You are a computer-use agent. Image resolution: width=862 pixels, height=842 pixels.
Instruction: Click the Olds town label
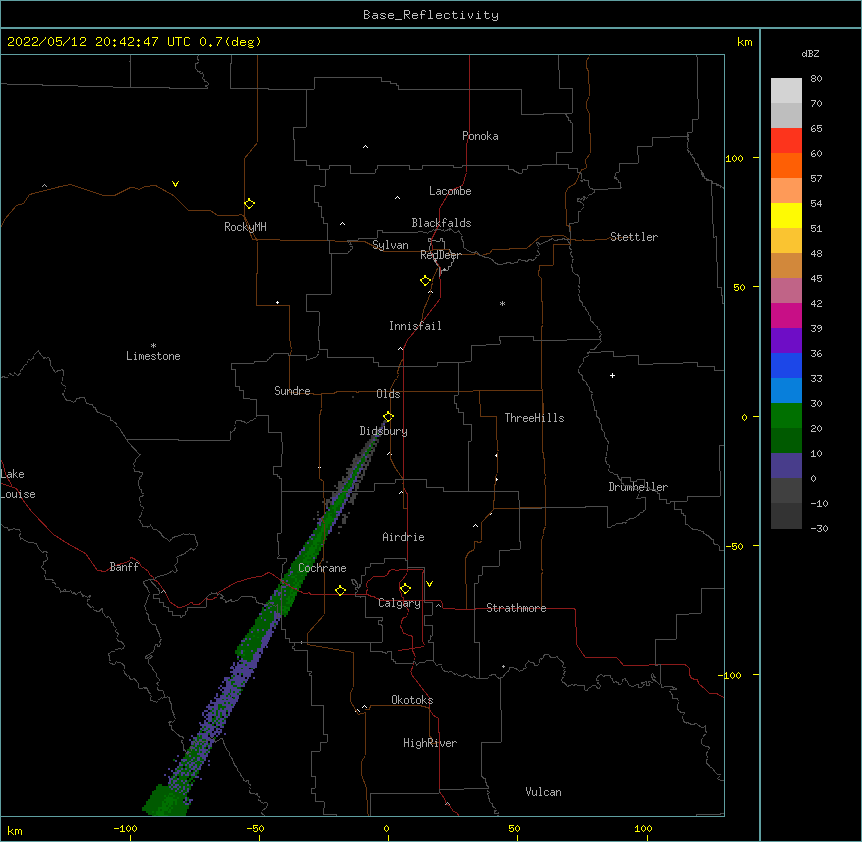(x=388, y=394)
